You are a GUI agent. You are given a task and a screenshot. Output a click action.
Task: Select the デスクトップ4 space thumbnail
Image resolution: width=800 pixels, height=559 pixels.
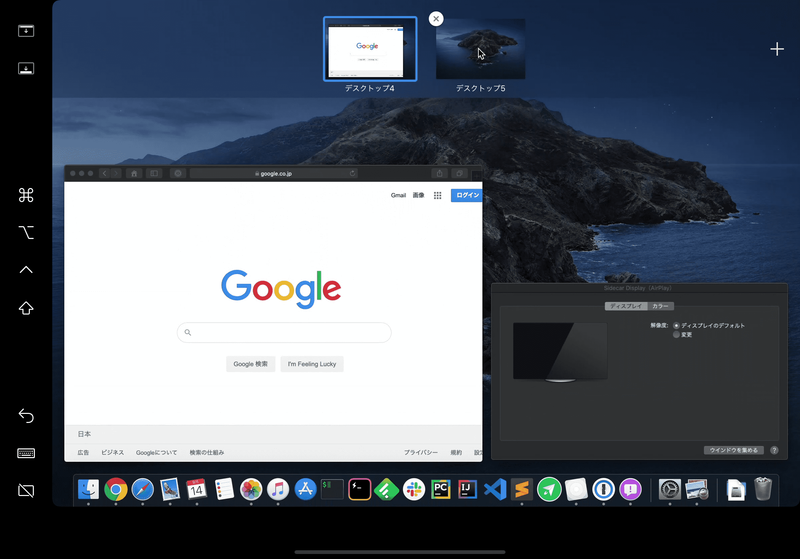(x=370, y=48)
